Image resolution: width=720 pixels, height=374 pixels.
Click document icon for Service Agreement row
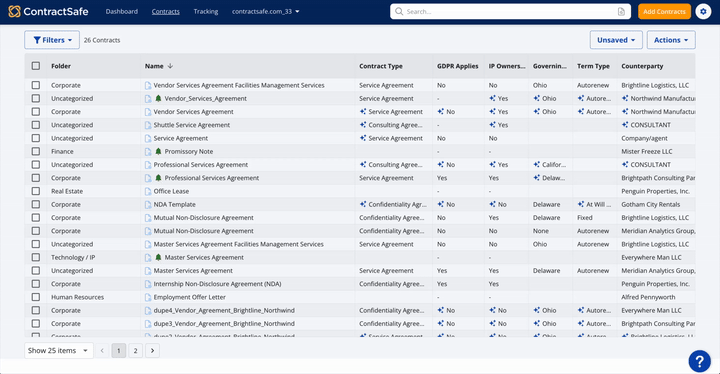coord(148,138)
